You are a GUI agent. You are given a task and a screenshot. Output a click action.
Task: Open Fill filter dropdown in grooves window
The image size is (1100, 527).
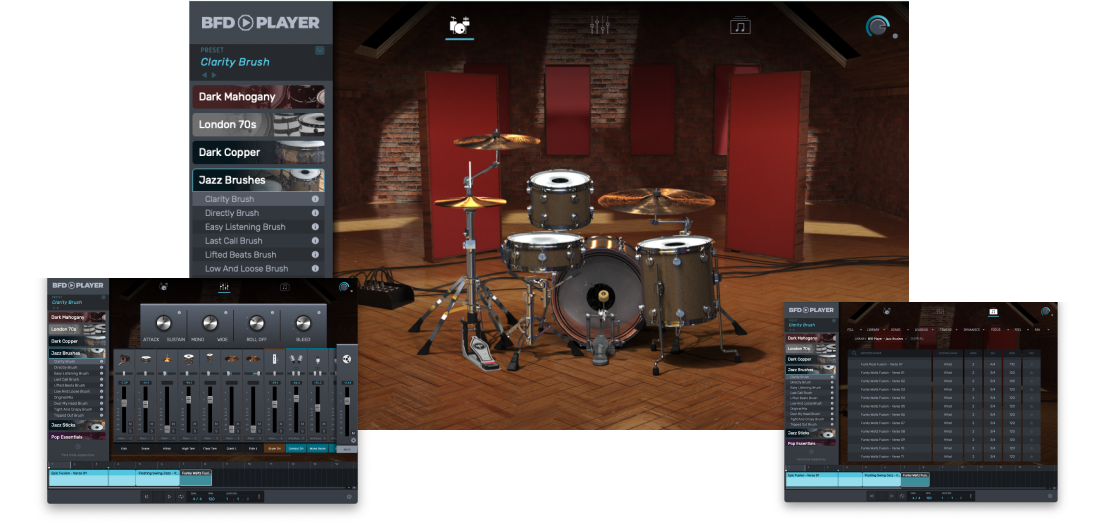pos(854,330)
